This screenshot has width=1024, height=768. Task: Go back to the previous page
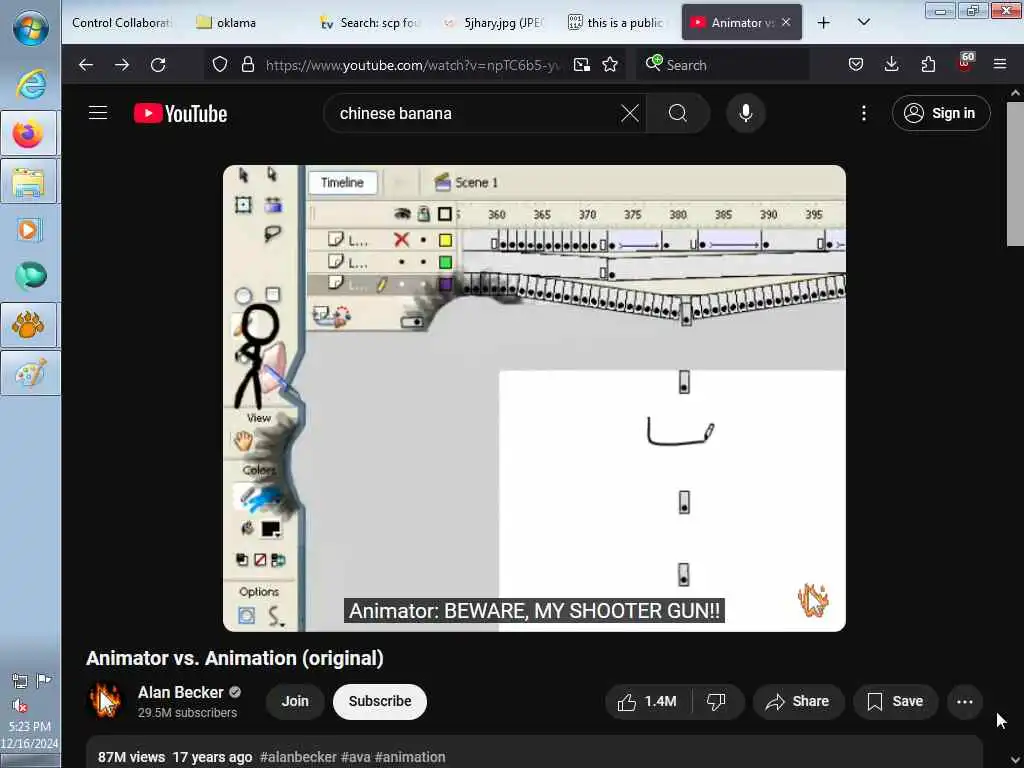[x=86, y=65]
